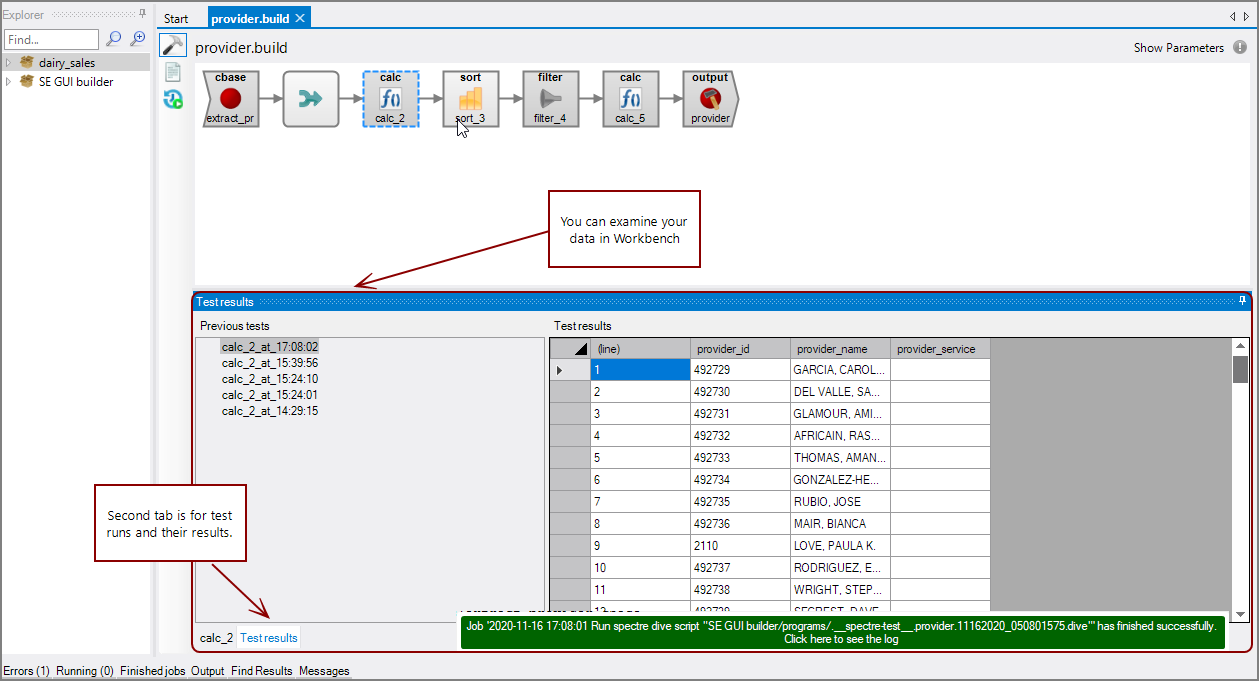Open the Start tab
1259x681 pixels.
point(176,18)
